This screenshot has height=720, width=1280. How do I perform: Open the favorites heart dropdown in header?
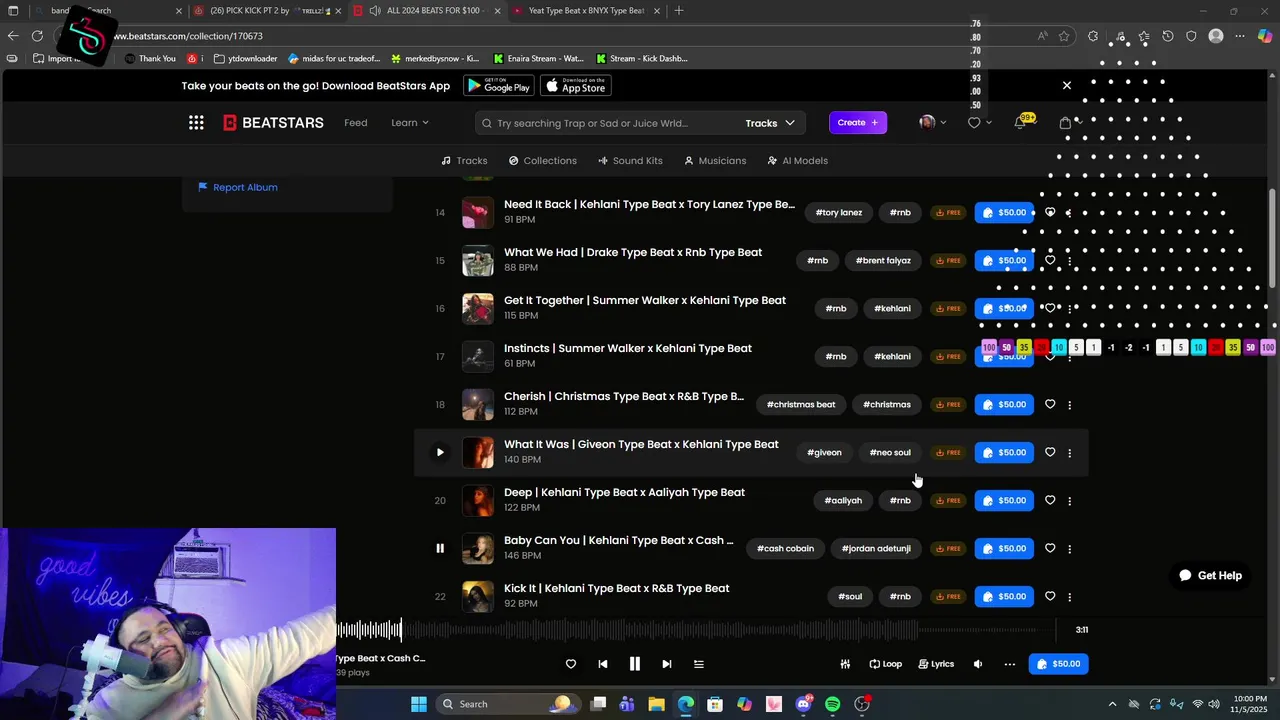[x=979, y=123]
